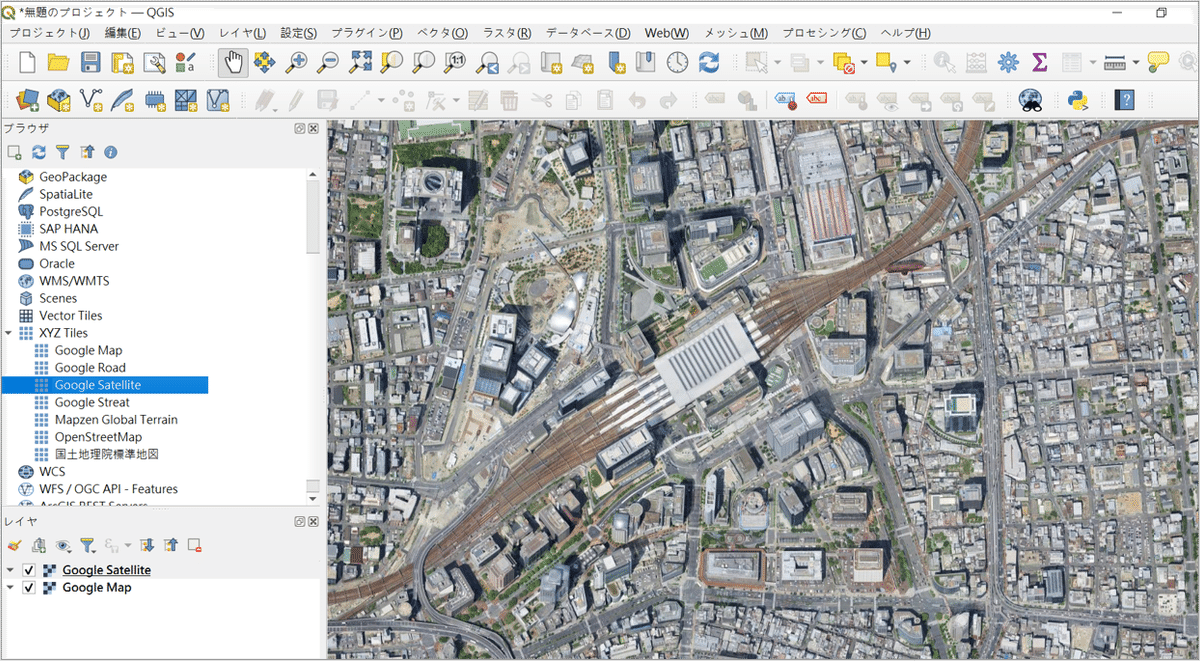Open a project with the yellow folder icon
The width and height of the screenshot is (1200, 661).
coord(58,63)
